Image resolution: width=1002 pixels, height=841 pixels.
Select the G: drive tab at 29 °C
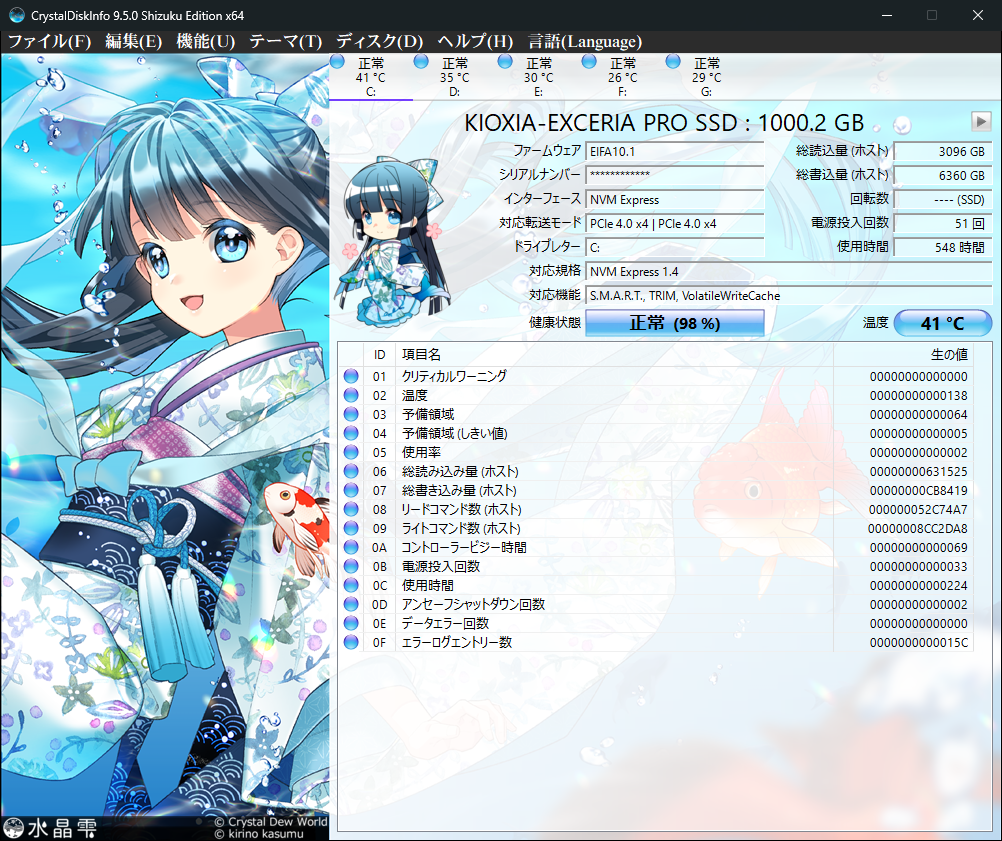[706, 77]
